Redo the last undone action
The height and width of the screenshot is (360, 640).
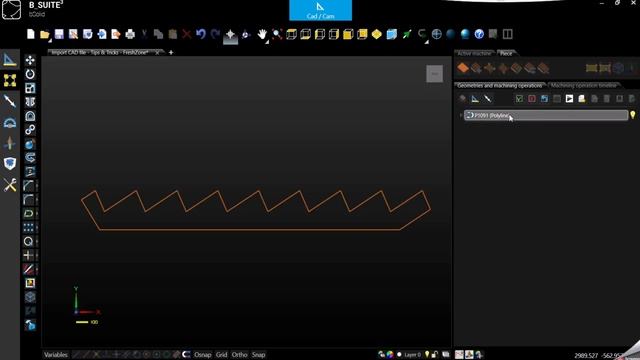click(215, 34)
